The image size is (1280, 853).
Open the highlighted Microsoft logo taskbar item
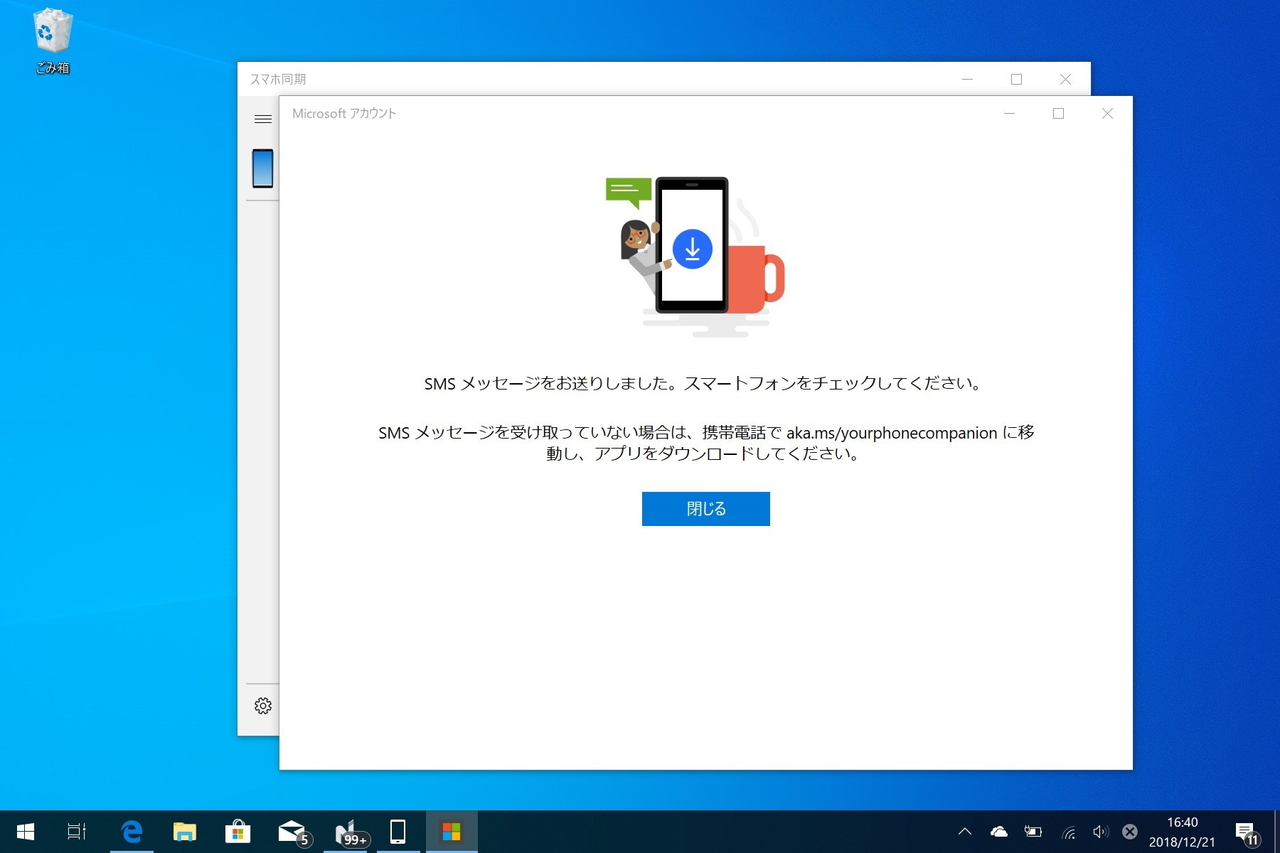click(x=451, y=831)
